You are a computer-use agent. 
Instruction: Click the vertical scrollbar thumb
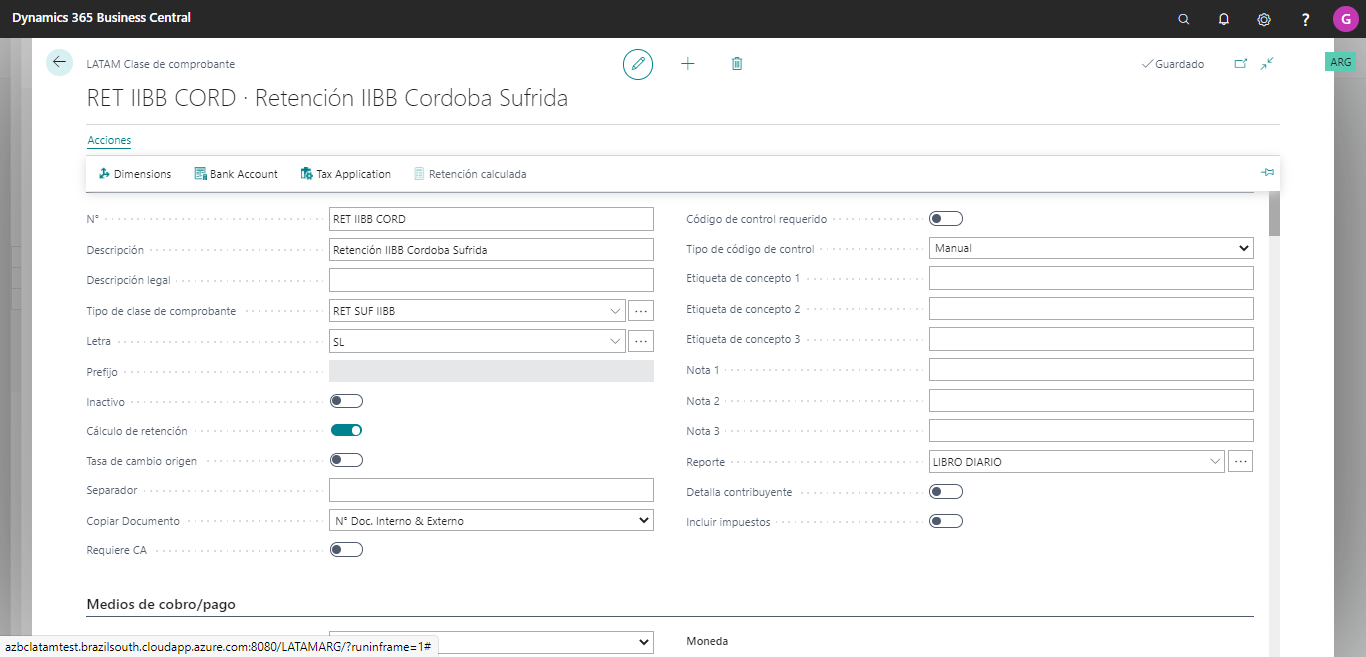[x=1274, y=212]
